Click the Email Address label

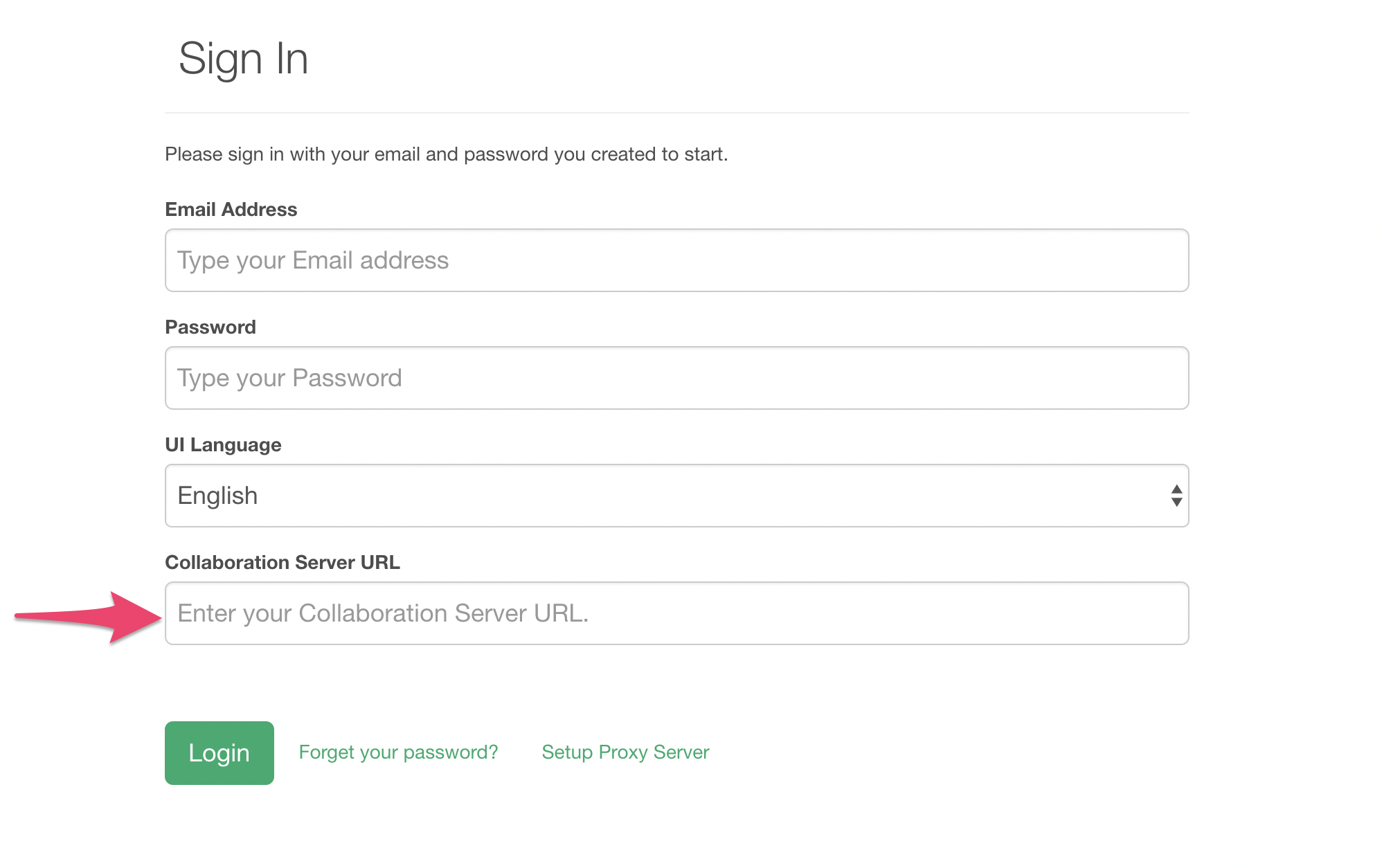coord(231,210)
